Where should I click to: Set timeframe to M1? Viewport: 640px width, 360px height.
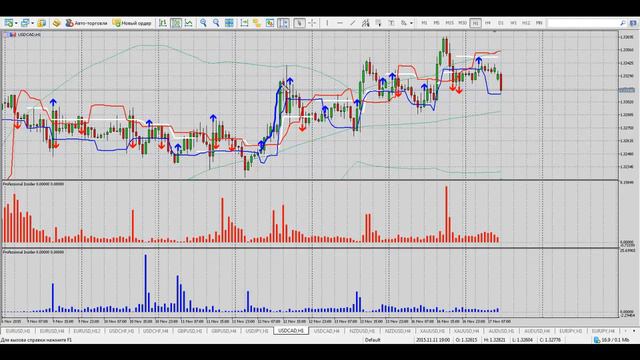[x=424, y=23]
